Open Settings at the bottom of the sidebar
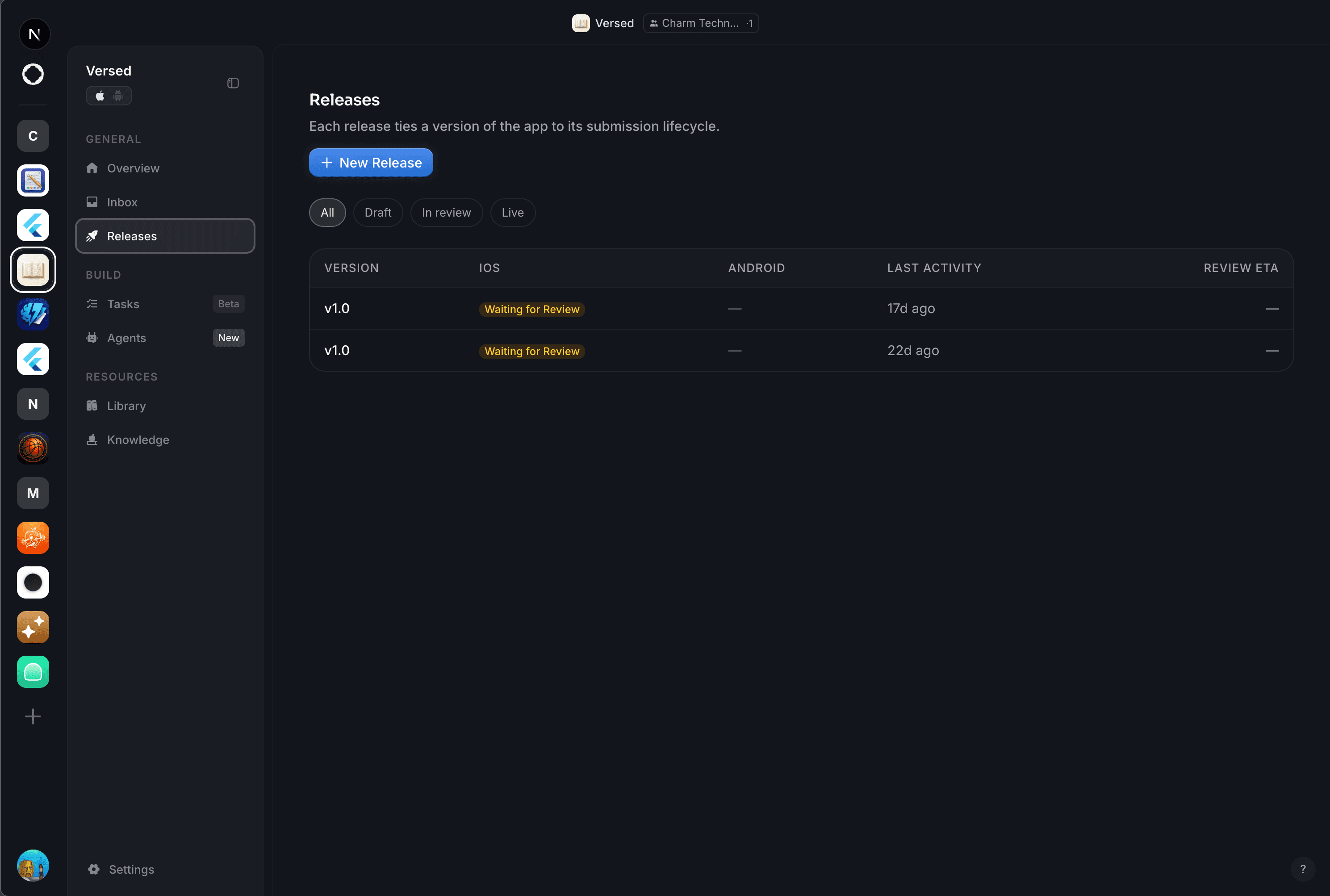Screen dimensions: 1330x896 tap(121, 869)
